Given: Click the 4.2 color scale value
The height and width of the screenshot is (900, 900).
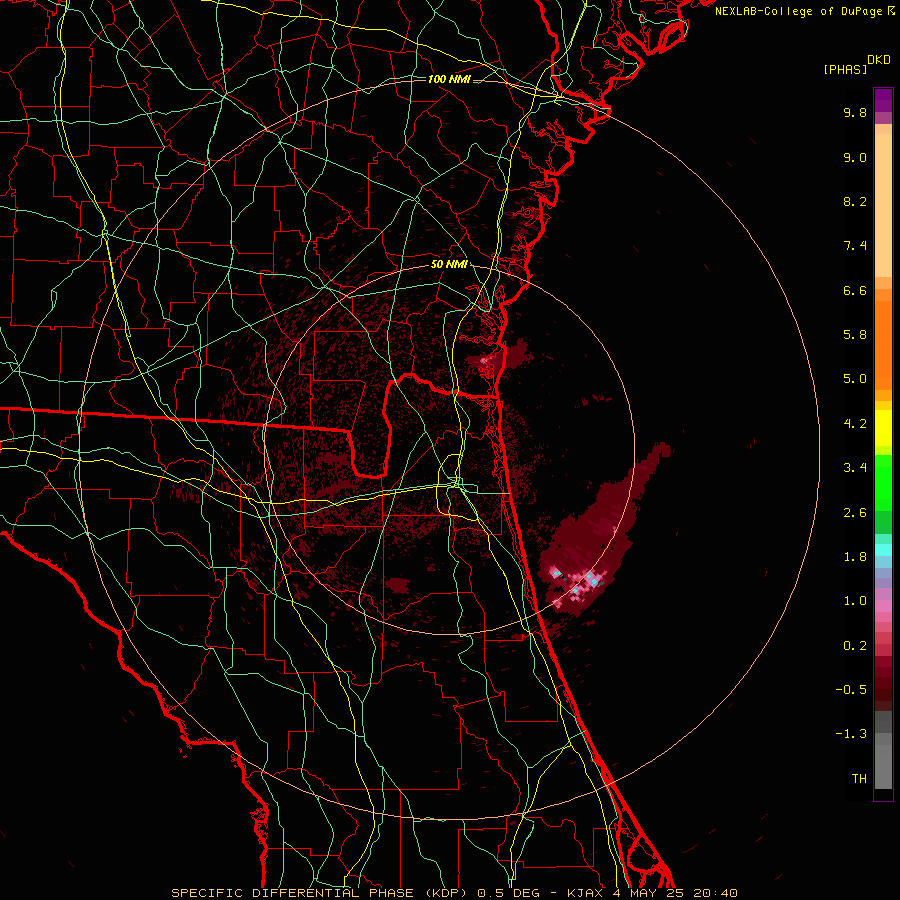Looking at the screenshot, I should [855, 424].
